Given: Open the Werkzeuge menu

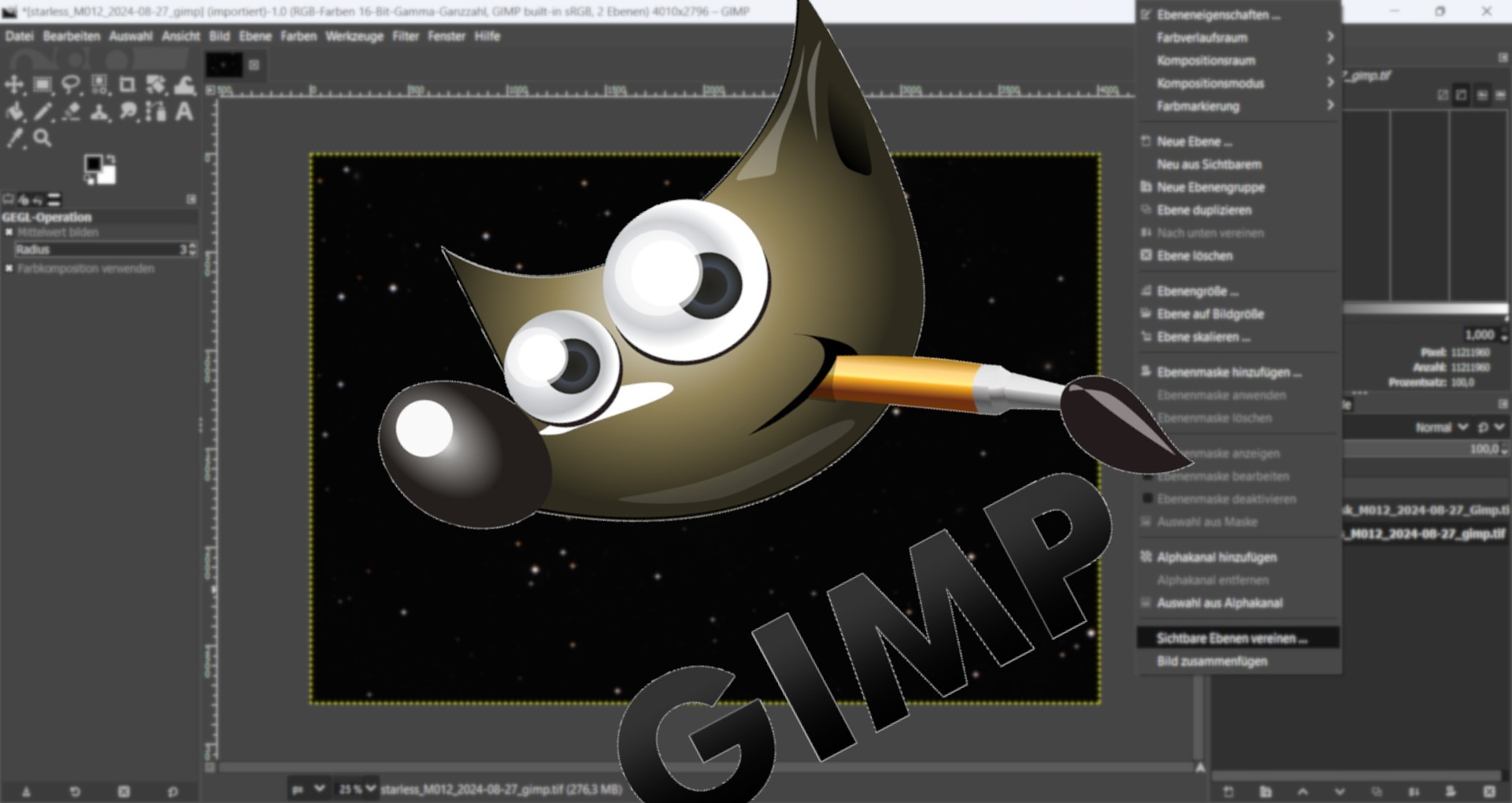Looking at the screenshot, I should 354,35.
